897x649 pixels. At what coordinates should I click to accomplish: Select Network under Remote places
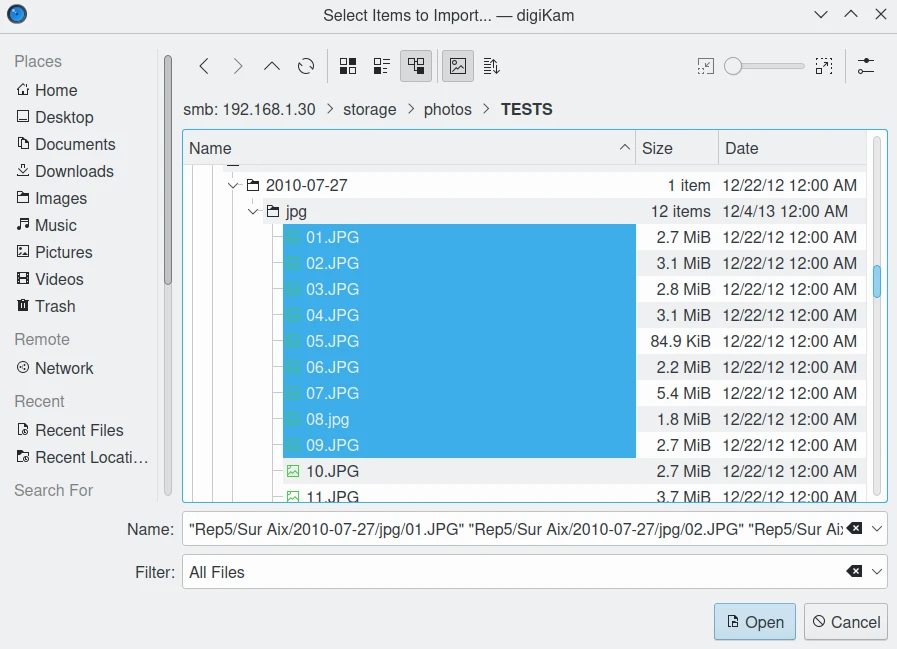tap(64, 368)
